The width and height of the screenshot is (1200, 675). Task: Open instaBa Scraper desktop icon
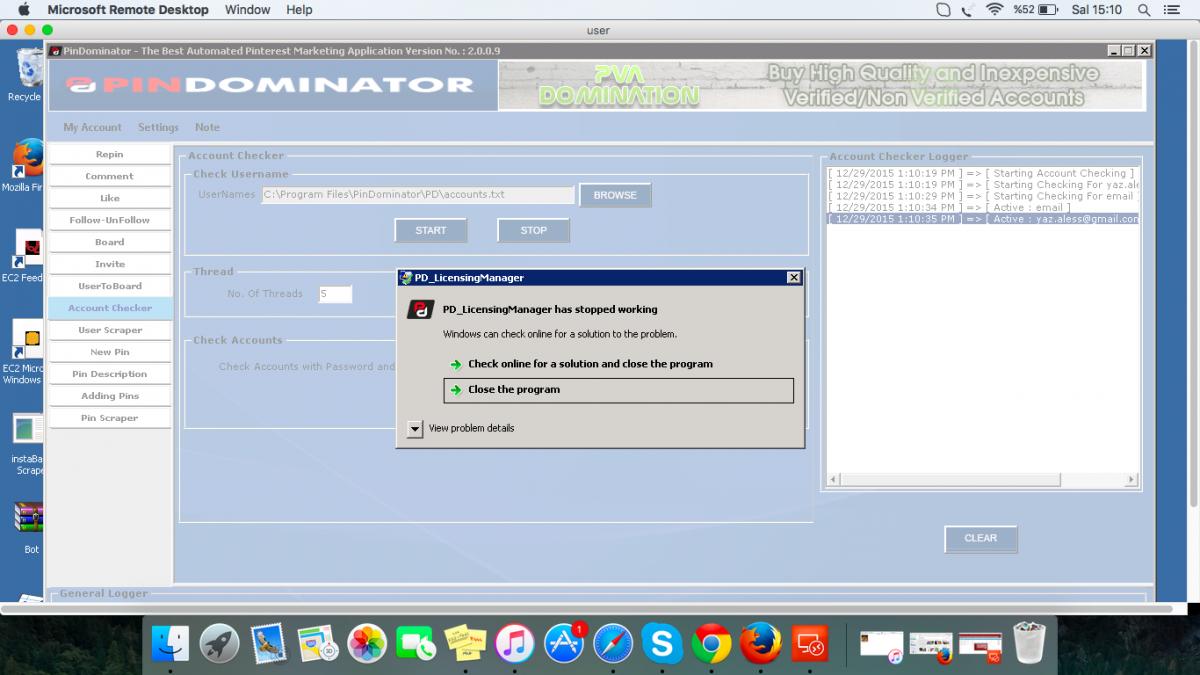point(27,444)
